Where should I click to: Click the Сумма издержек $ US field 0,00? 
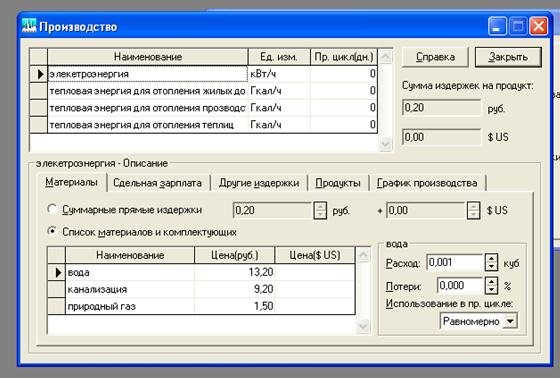click(x=442, y=137)
